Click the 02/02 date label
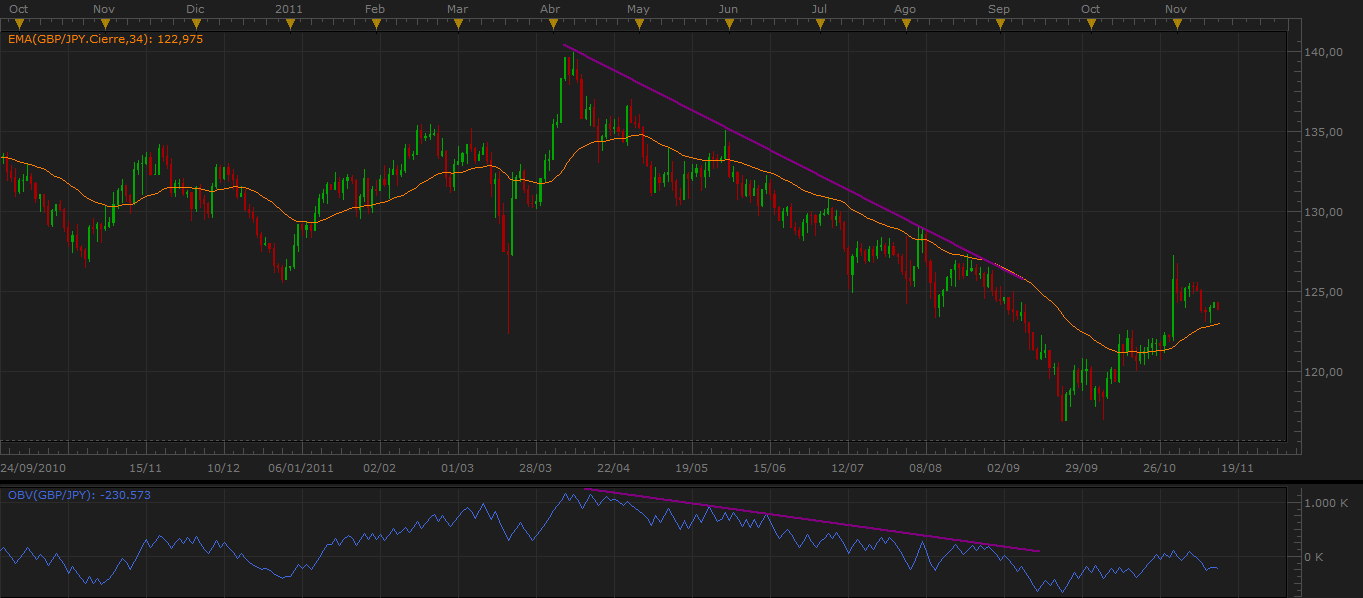The height and width of the screenshot is (598, 1363). coord(380,467)
